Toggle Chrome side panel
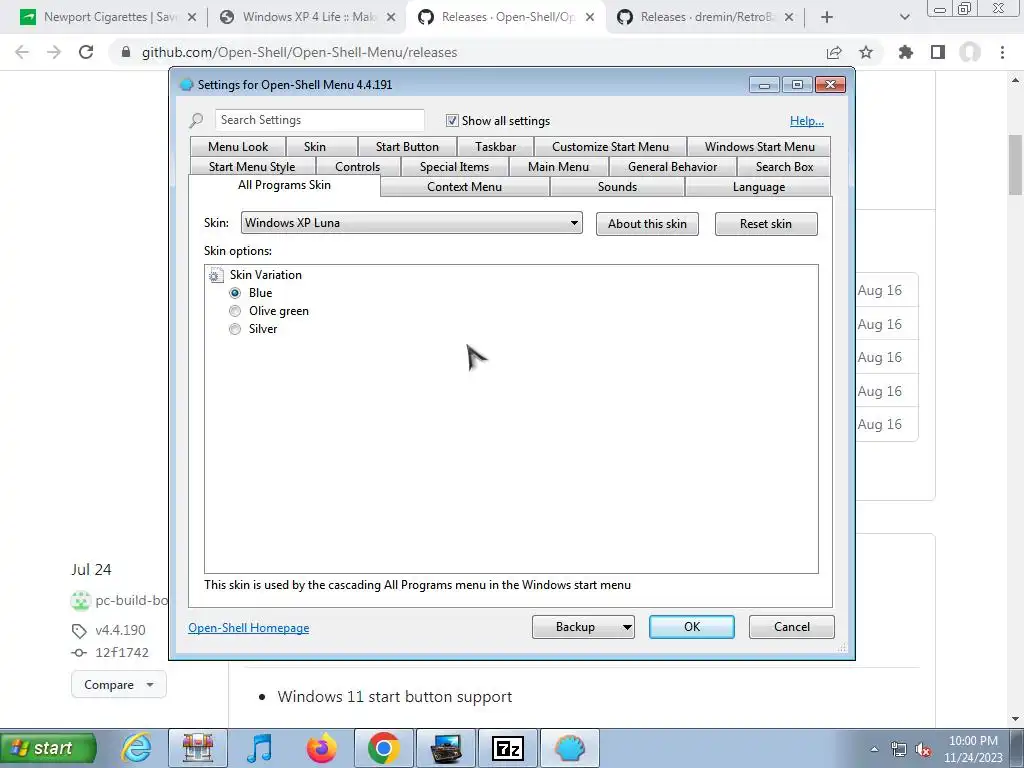The image size is (1024, 768). [938, 52]
